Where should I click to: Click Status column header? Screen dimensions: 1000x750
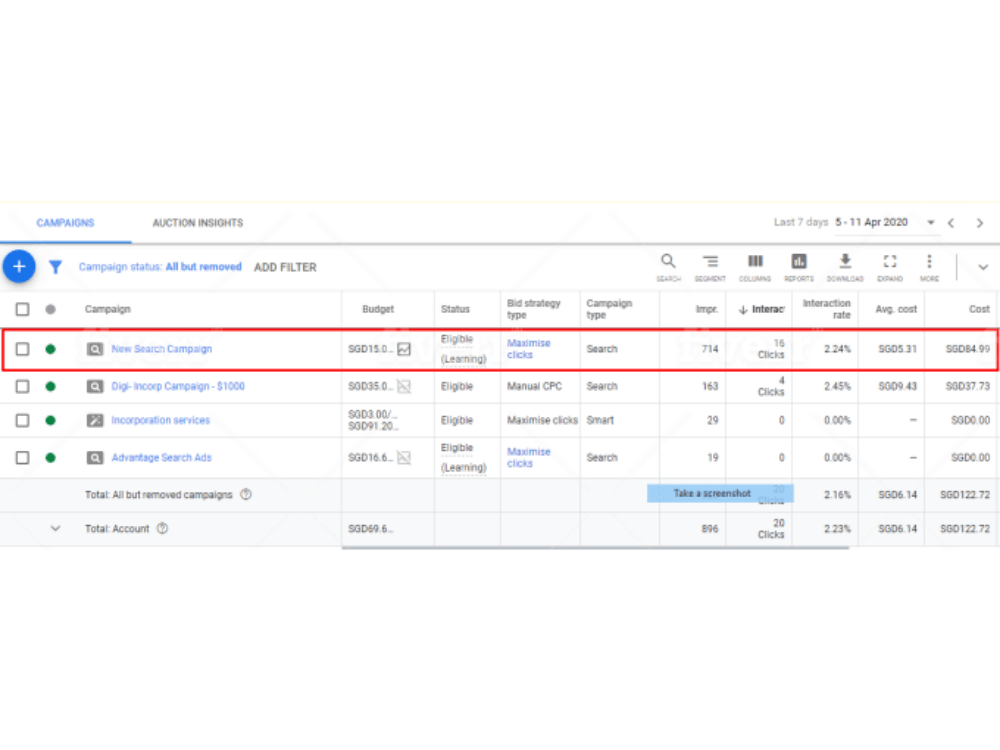455,309
